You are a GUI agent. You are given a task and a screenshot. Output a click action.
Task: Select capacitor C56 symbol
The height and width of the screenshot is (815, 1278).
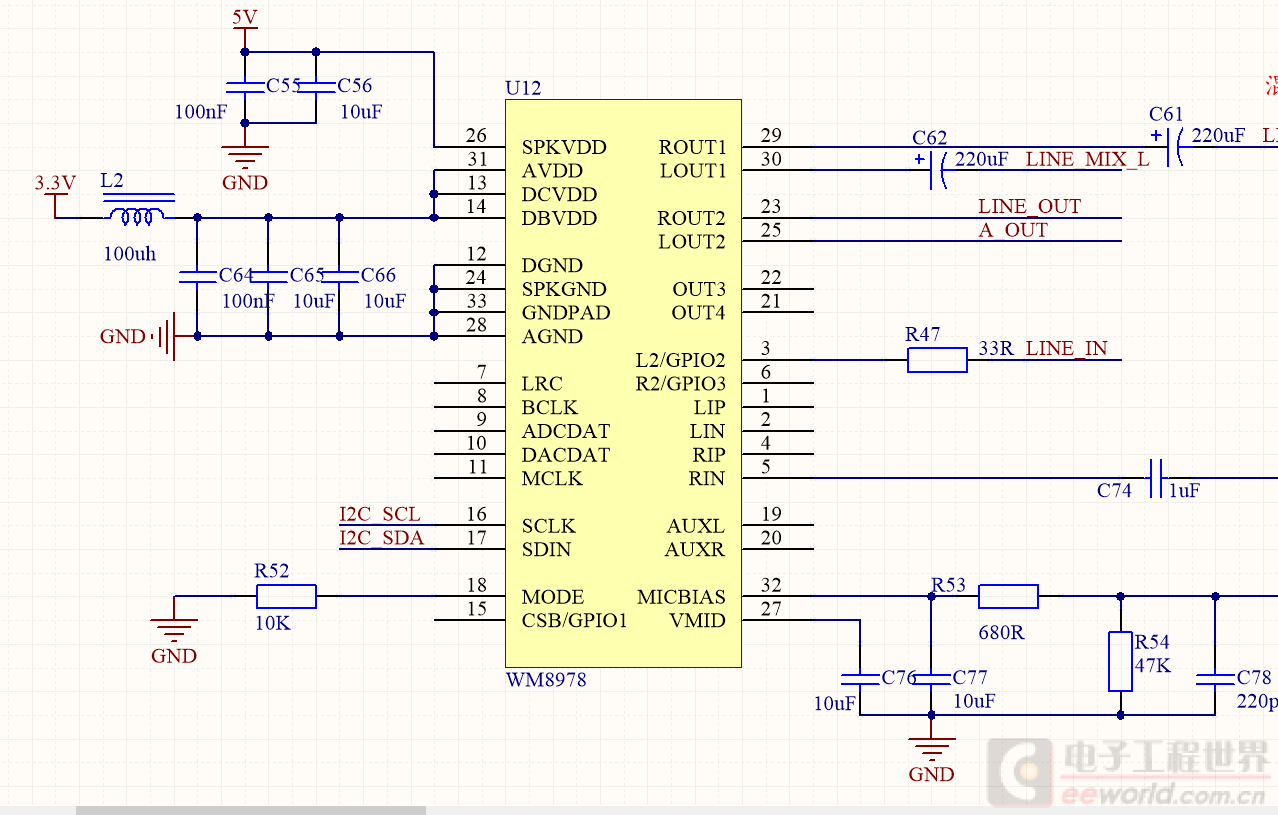coord(316,87)
